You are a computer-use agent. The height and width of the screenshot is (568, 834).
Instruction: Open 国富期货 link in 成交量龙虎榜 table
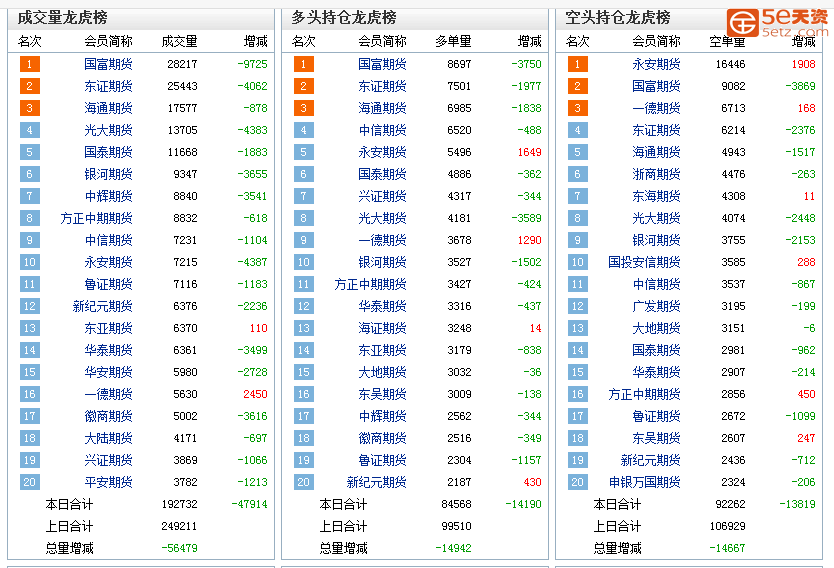coord(108,64)
